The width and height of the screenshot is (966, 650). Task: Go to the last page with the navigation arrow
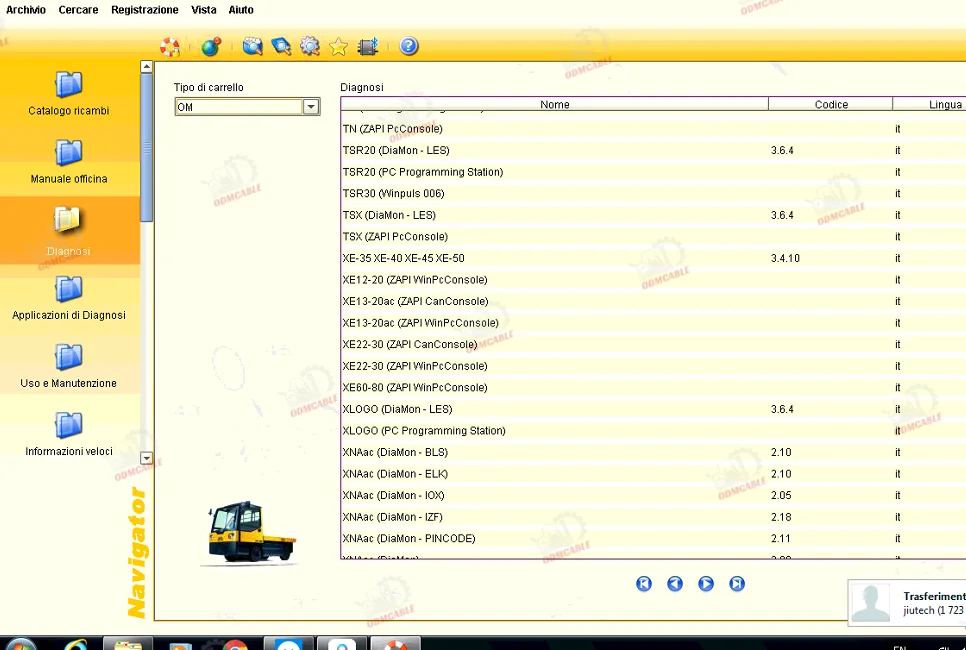[737, 583]
